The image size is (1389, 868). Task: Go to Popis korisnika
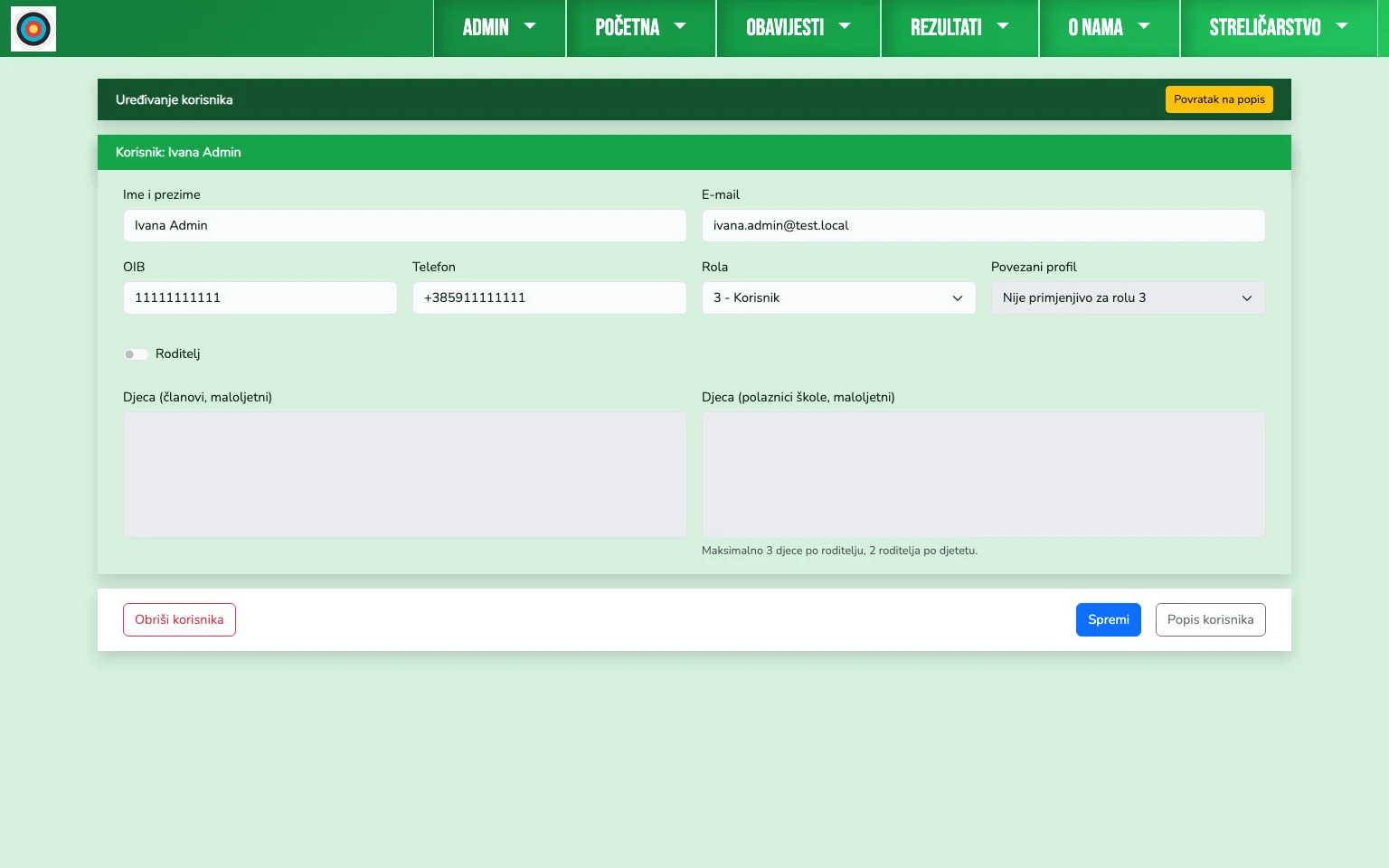pyautogui.click(x=1210, y=620)
